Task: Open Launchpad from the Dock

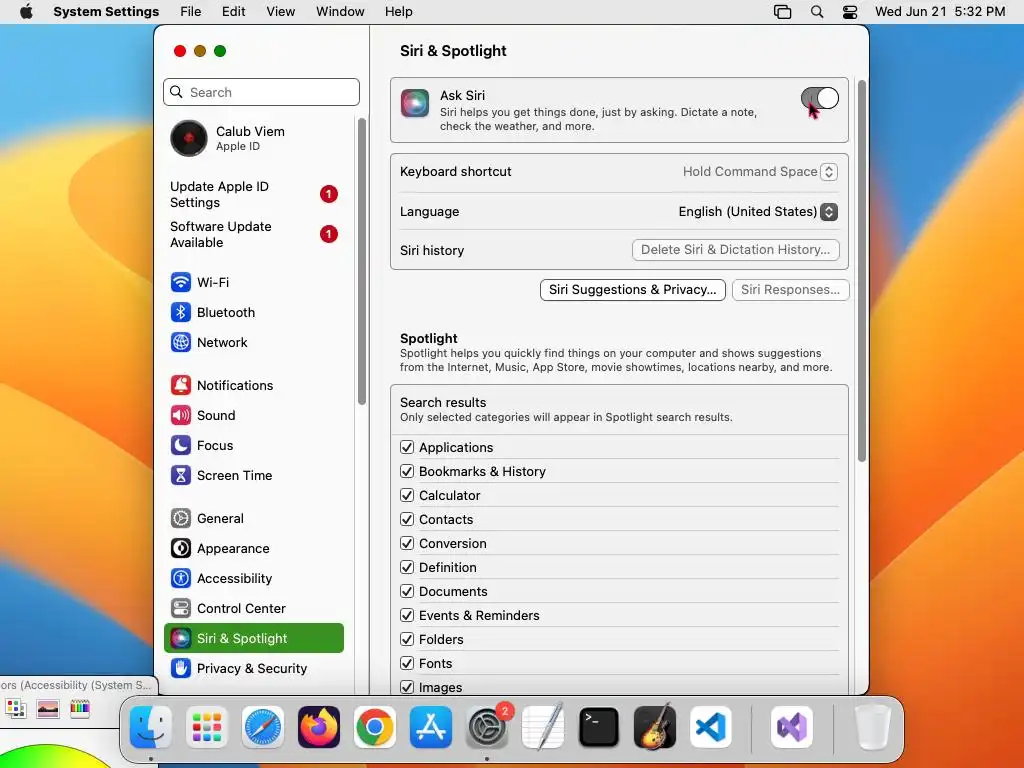Action: (207, 727)
